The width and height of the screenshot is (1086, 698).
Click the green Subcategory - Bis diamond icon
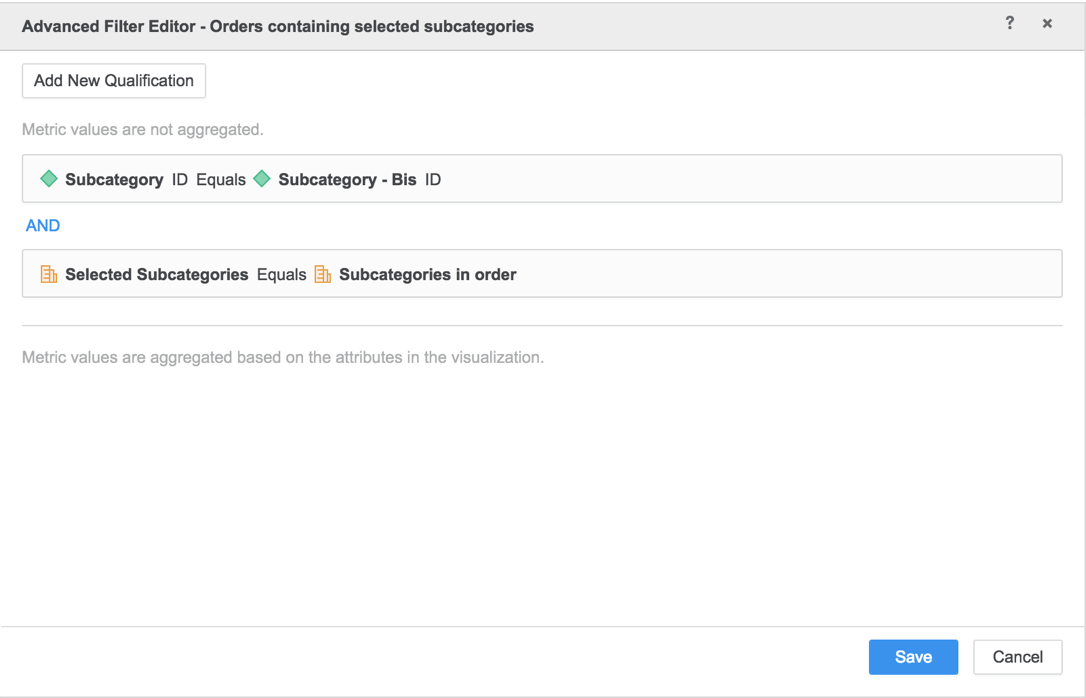(x=262, y=179)
